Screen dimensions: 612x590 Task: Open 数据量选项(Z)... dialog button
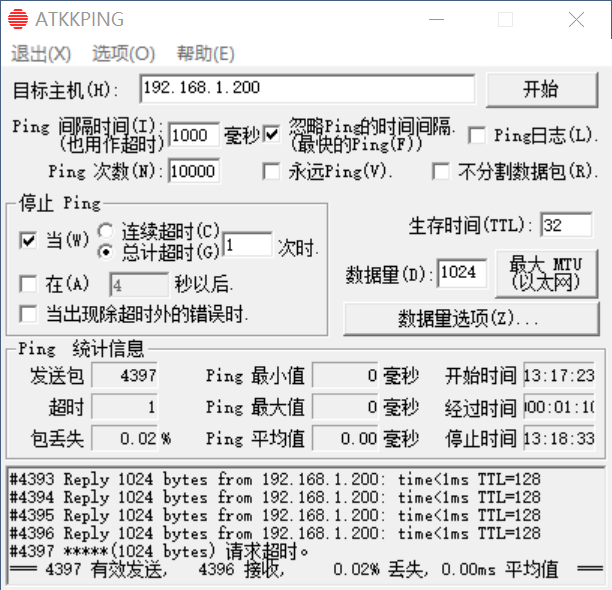coord(471,319)
